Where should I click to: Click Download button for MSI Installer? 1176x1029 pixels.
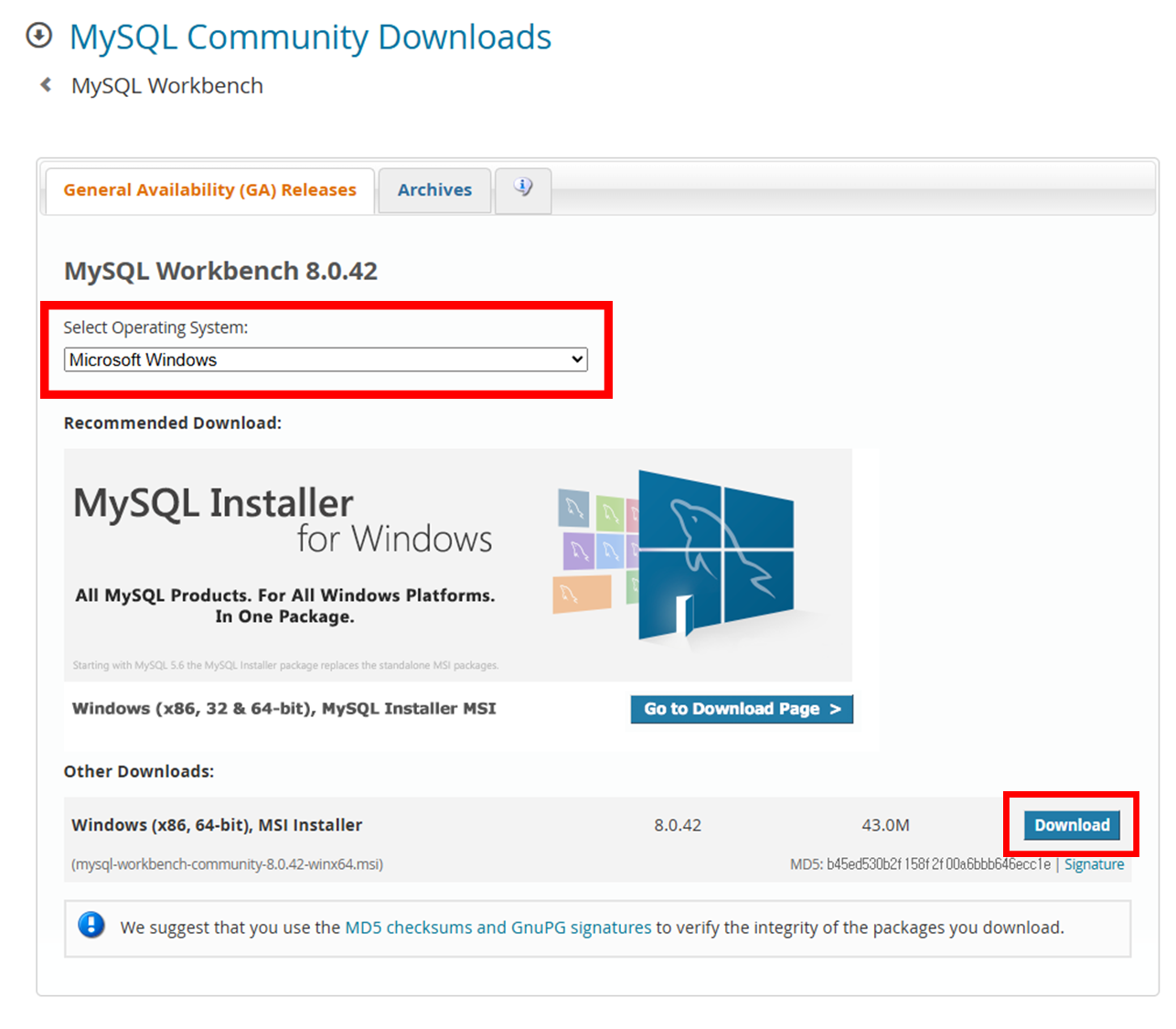click(1072, 825)
